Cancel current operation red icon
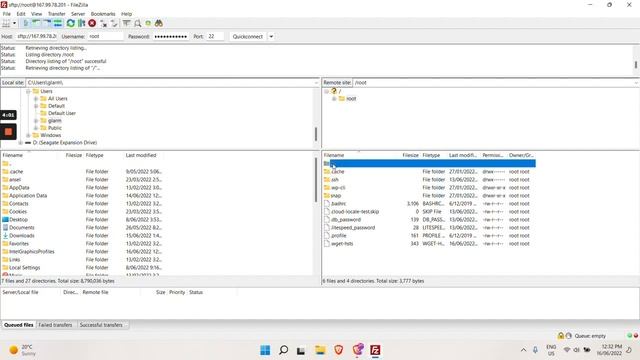Viewport: 640px width, 360px height. [92, 23]
